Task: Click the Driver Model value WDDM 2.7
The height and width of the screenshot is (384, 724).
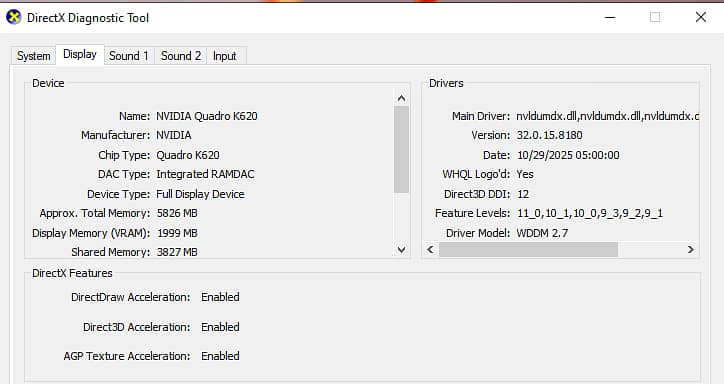Action: click(x=542, y=233)
